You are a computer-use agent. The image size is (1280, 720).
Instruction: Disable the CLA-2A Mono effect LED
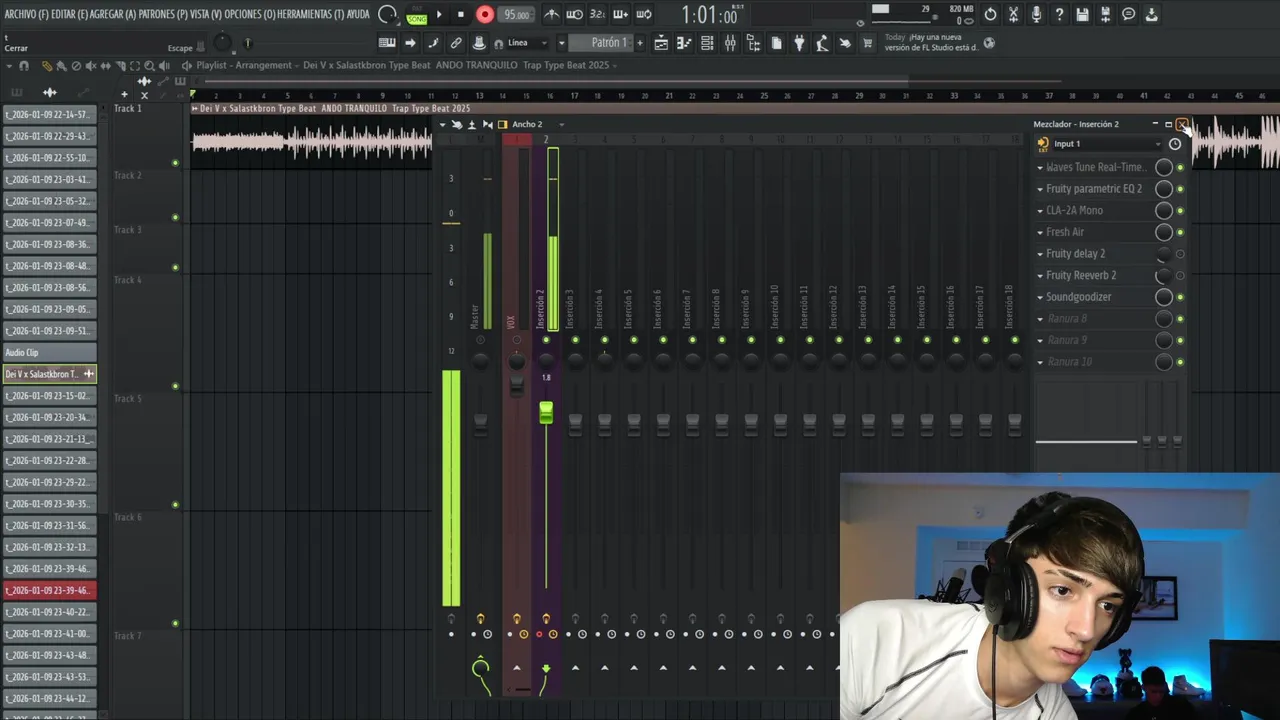tap(1180, 211)
